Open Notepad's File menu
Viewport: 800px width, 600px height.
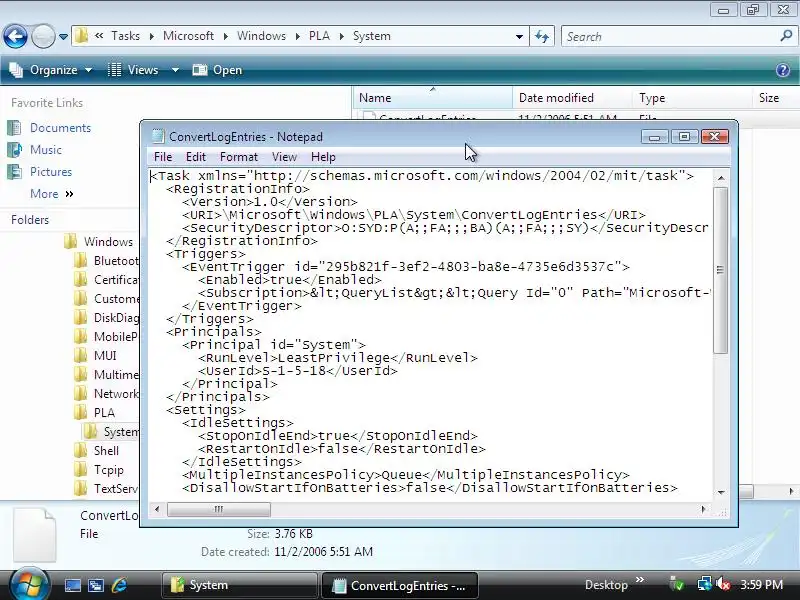163,157
